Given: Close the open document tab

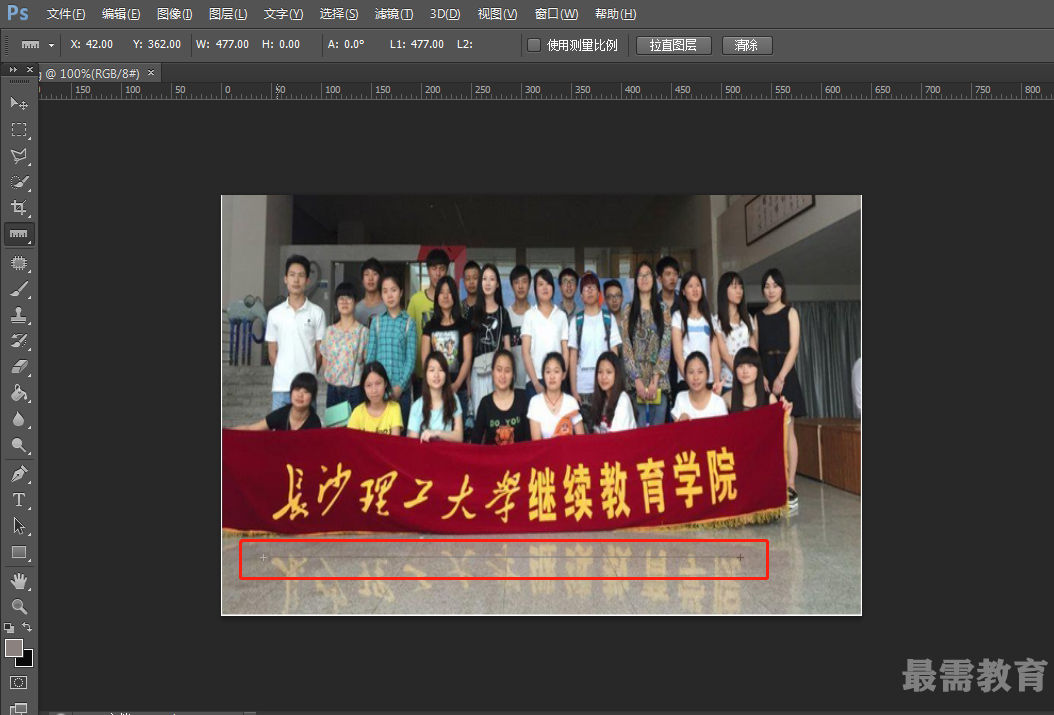Looking at the screenshot, I should tap(151, 73).
